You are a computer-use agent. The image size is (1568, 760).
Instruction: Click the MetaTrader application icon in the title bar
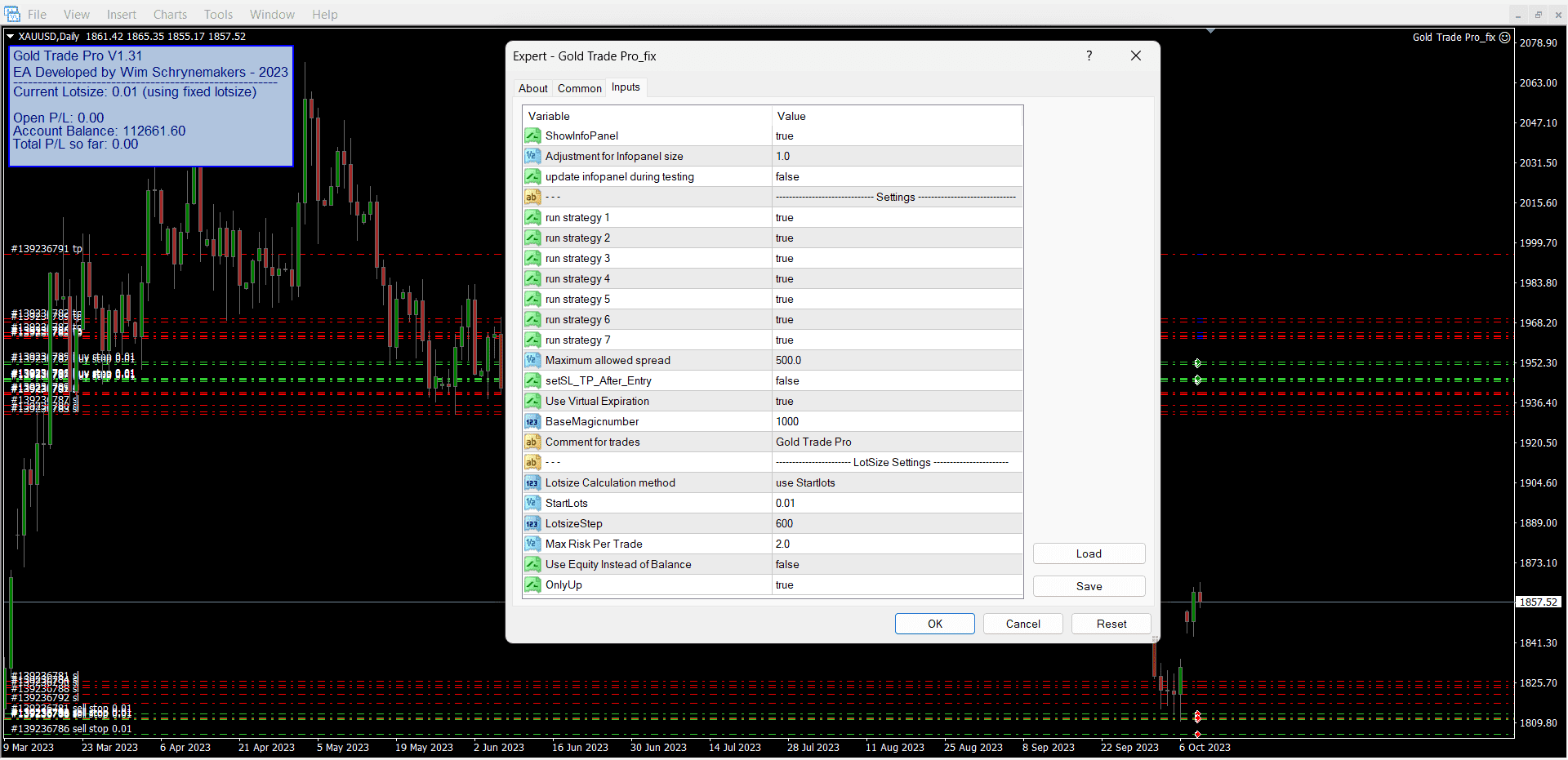[12, 14]
